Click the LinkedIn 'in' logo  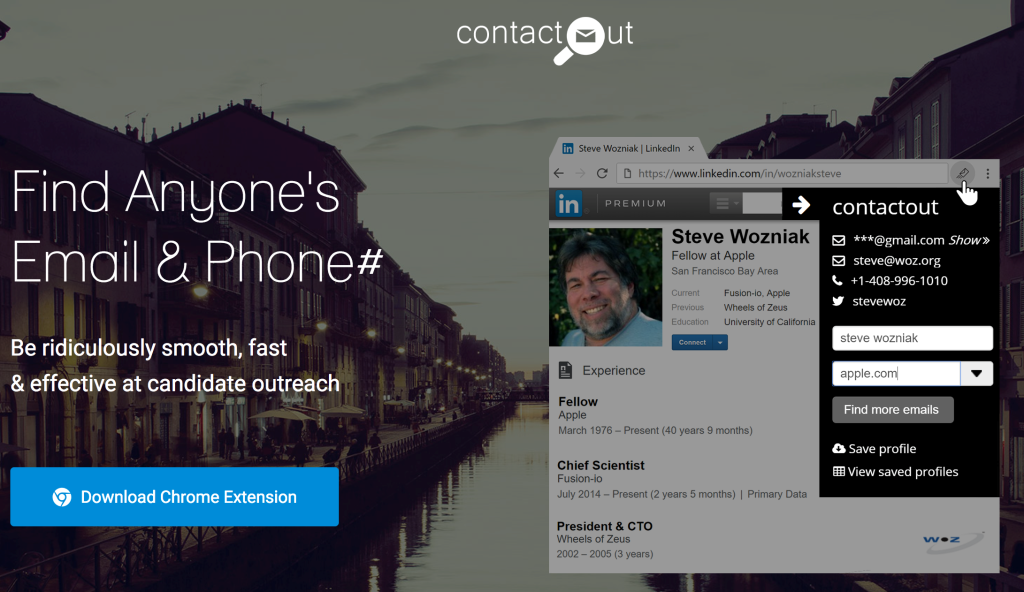coord(568,204)
